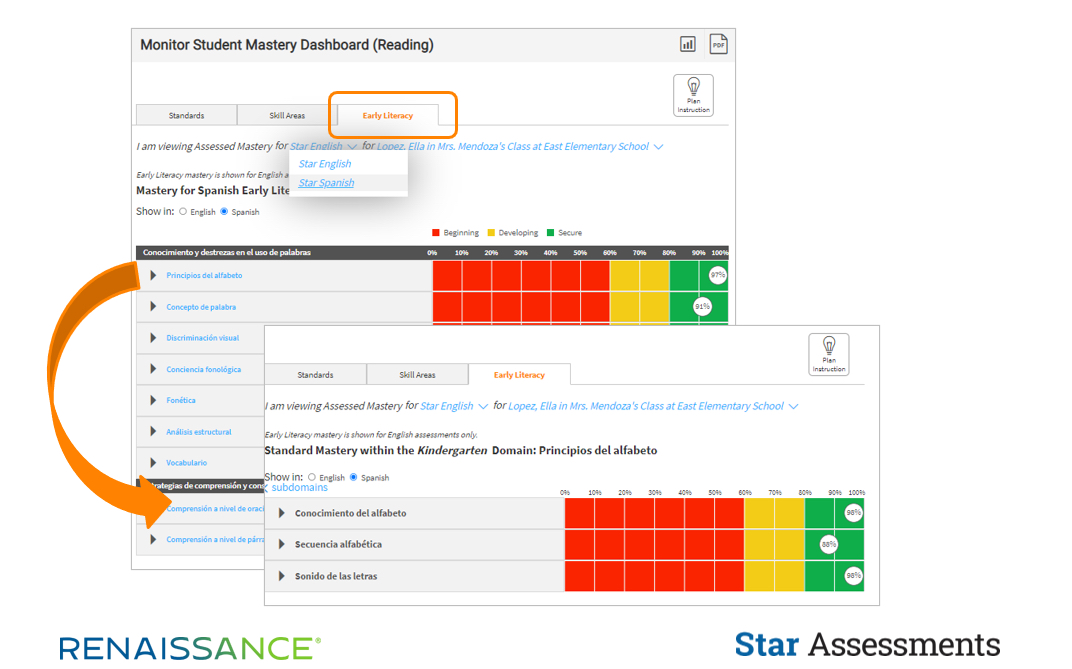
Task: Expand the Comprensión a nivel de párr row
Action: [153, 540]
